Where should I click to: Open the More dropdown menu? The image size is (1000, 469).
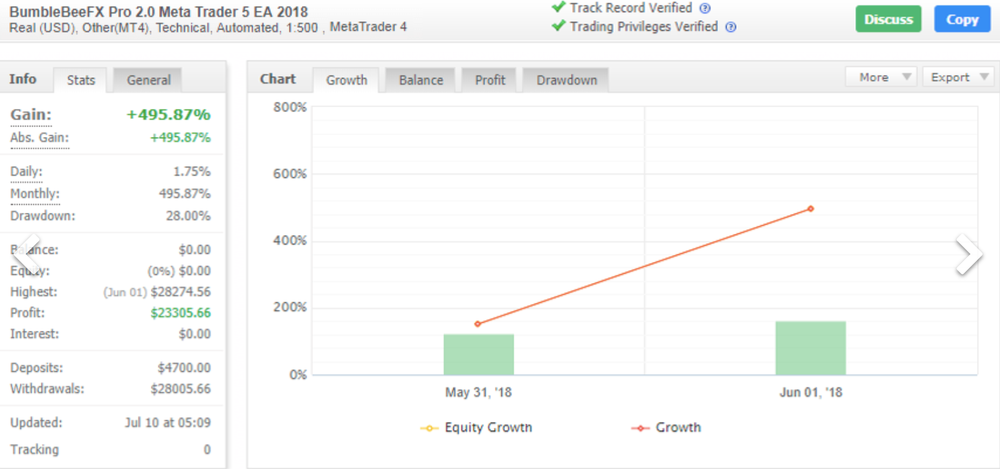click(x=880, y=77)
